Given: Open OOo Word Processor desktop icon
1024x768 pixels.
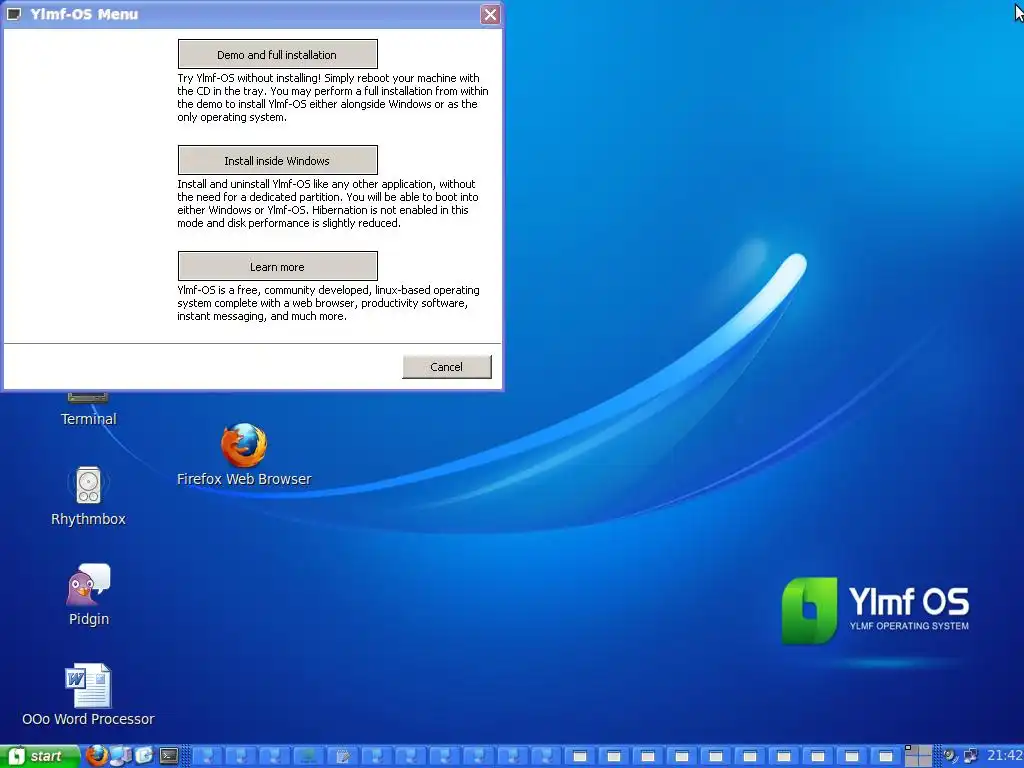Looking at the screenshot, I should point(88,694).
